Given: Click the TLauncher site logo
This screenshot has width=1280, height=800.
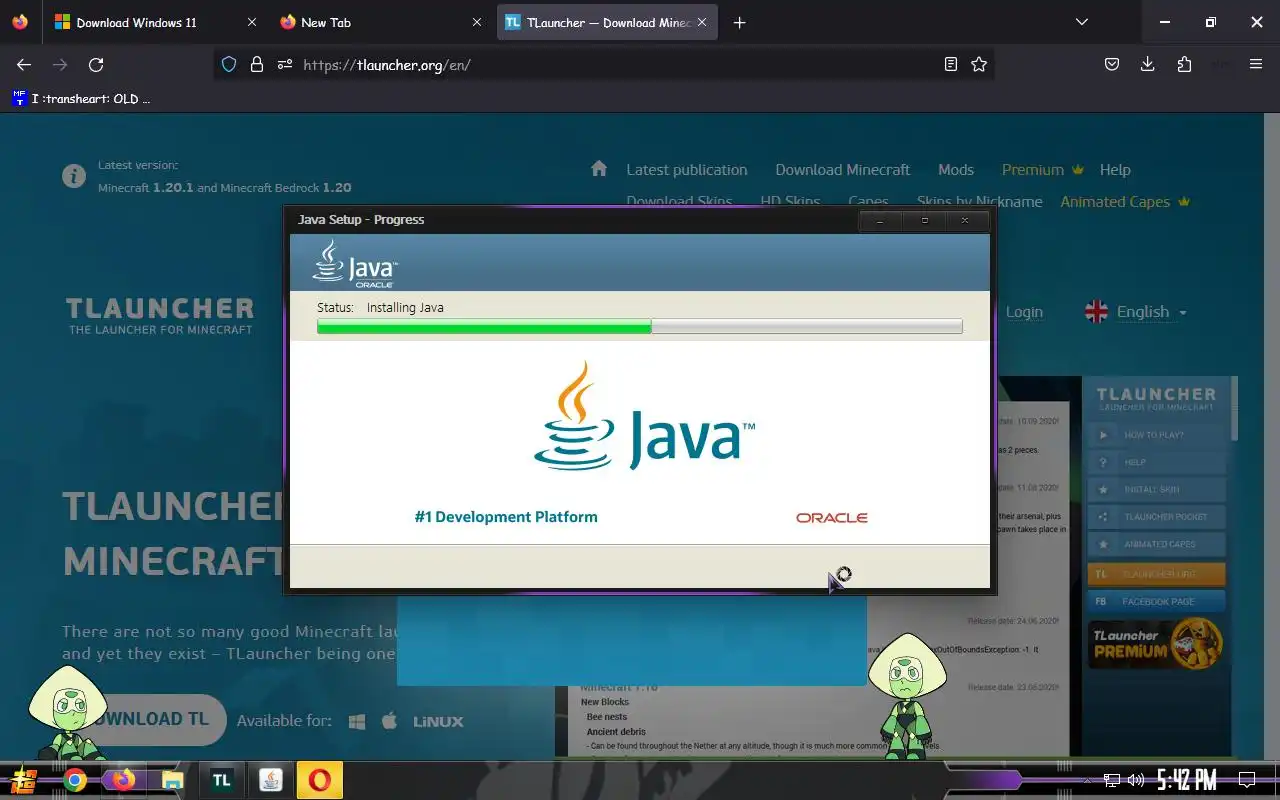Looking at the screenshot, I should pyautogui.click(x=160, y=314).
